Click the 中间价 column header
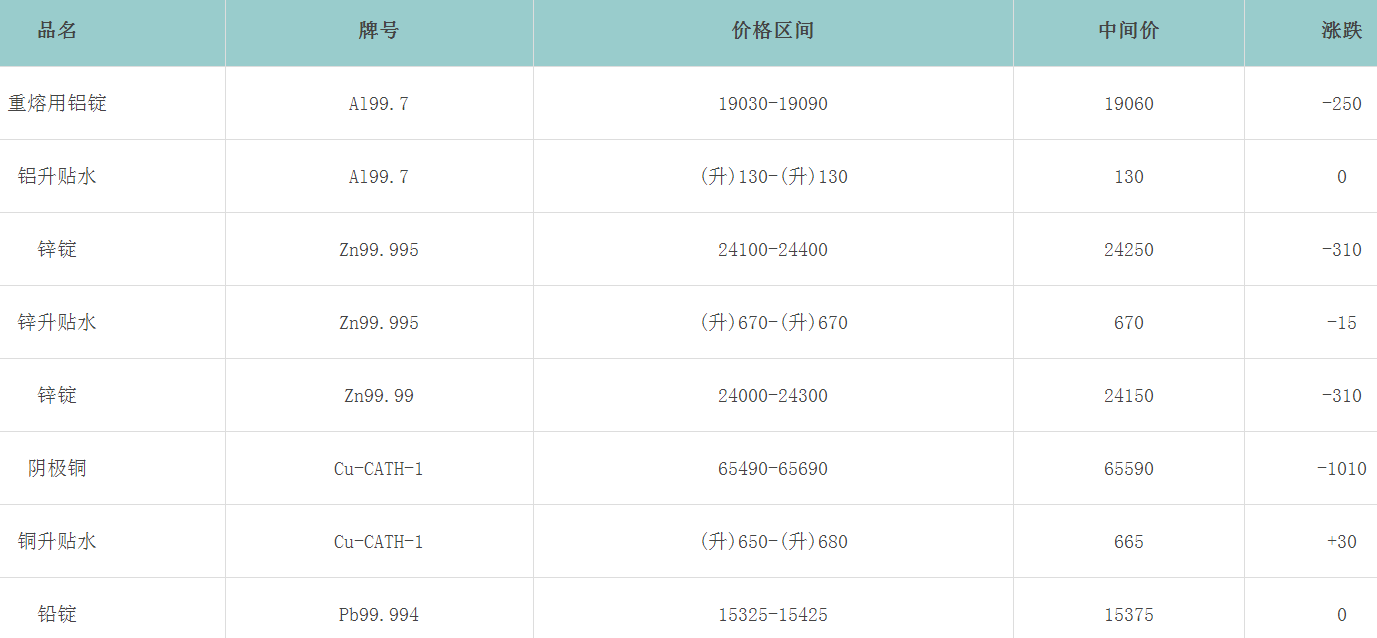 pos(1128,31)
